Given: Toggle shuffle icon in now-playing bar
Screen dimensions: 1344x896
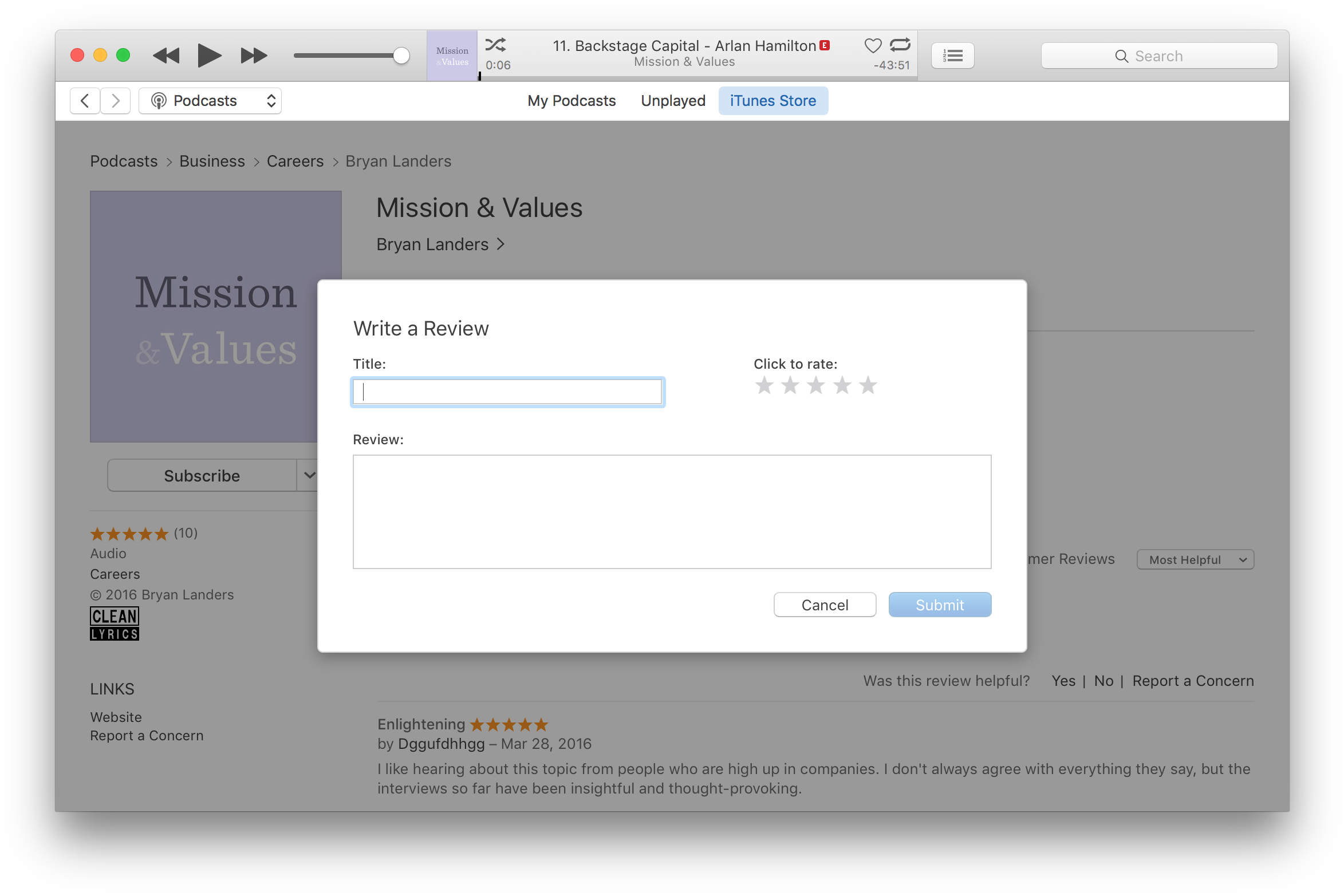Looking at the screenshot, I should (x=495, y=45).
